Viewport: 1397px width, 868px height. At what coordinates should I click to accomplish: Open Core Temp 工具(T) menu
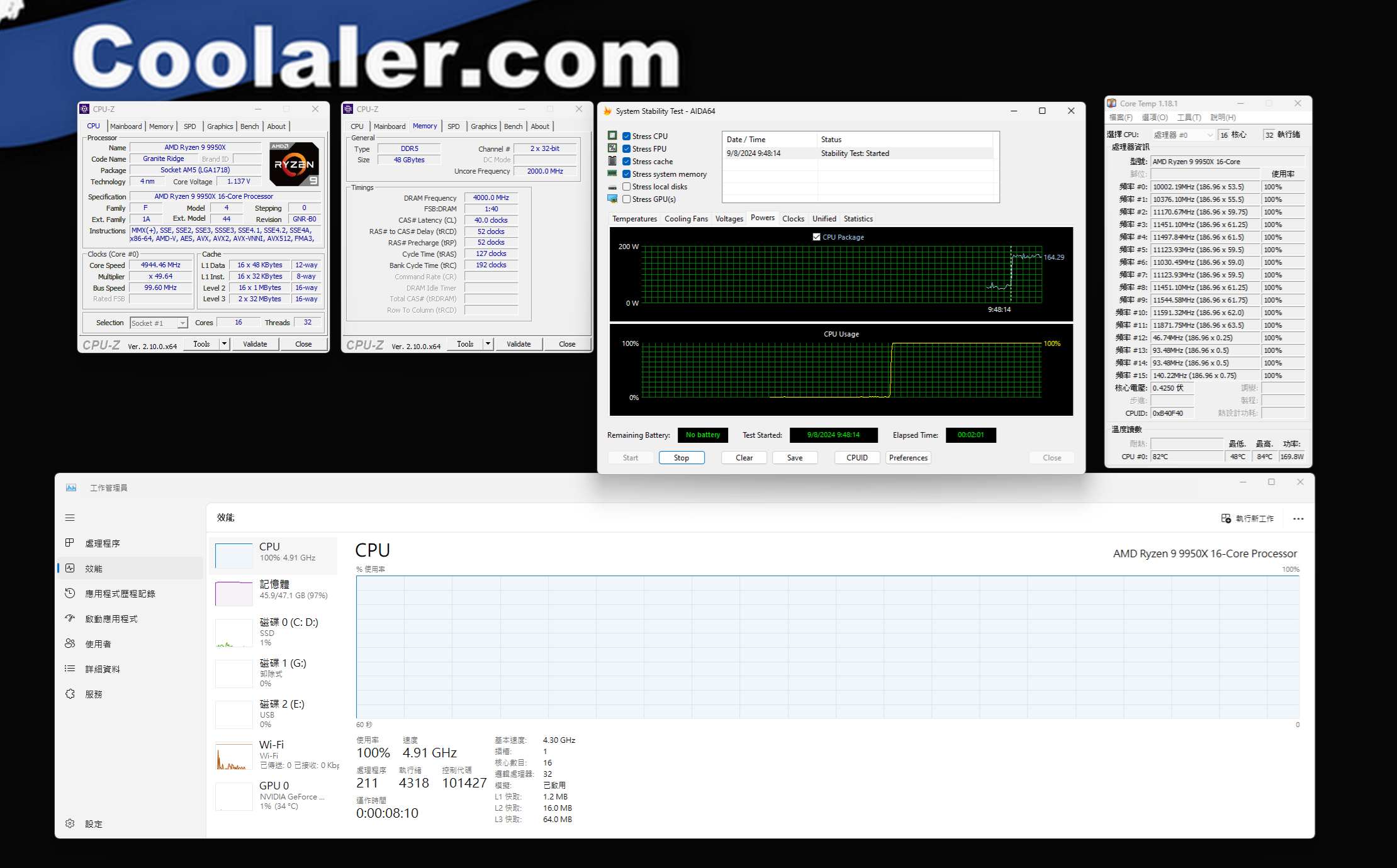coord(1189,118)
